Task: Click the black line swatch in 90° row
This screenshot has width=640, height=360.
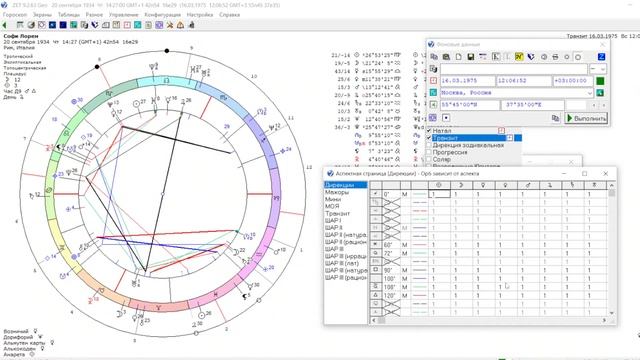Action: [x=420, y=270]
